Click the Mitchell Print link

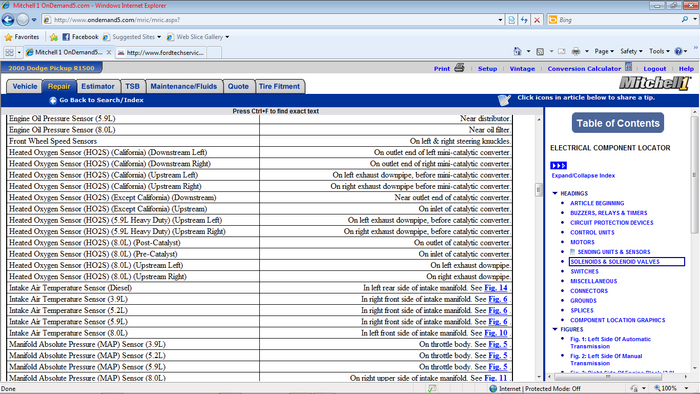[x=442, y=69]
